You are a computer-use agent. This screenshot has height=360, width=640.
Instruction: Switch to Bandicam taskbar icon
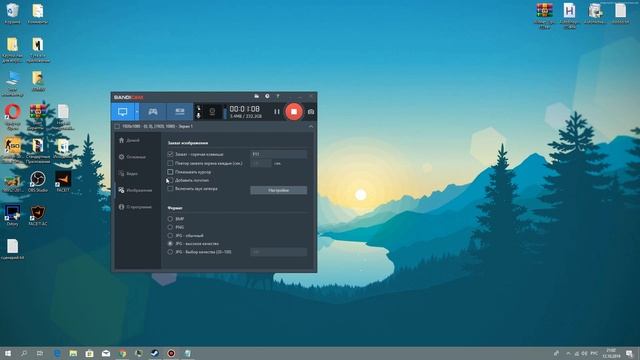[171, 353]
